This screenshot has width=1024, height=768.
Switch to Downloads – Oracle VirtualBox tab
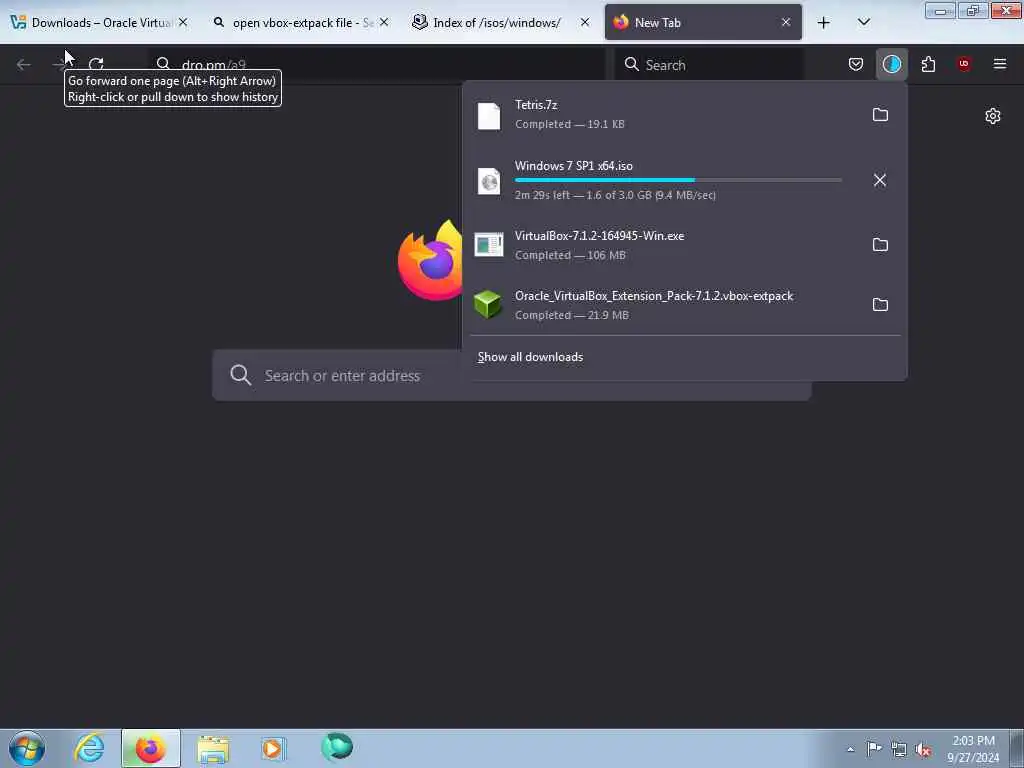point(101,23)
